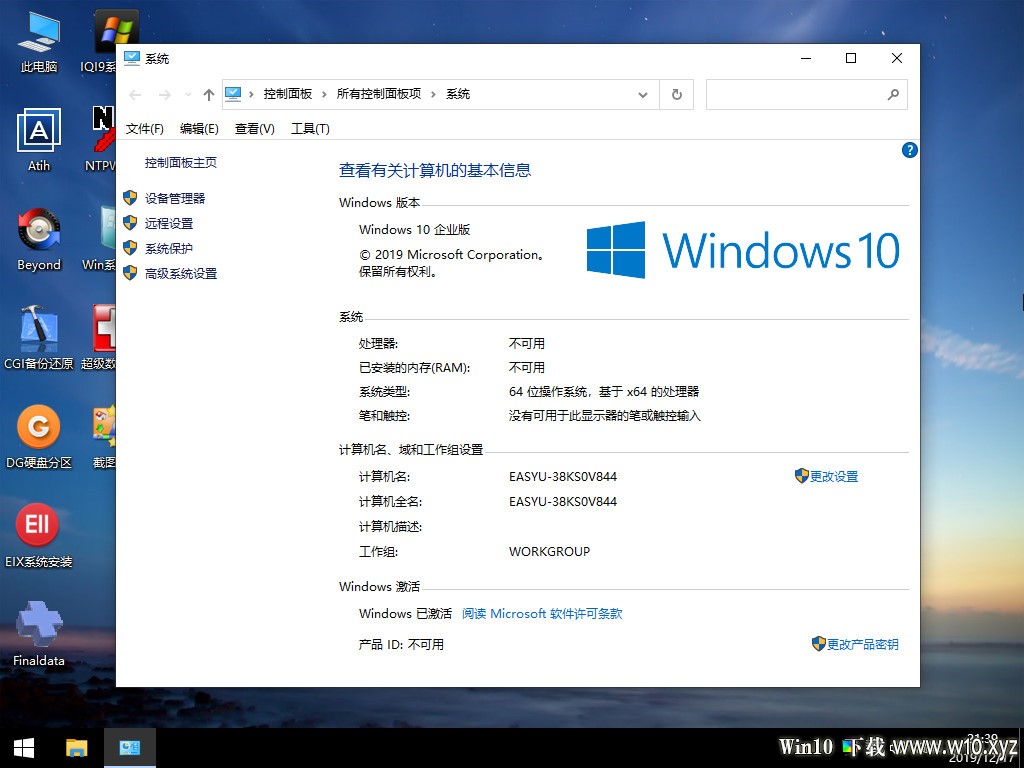Image resolution: width=1024 pixels, height=768 pixels.
Task: Click the computer icon in address bar
Action: tap(233, 94)
